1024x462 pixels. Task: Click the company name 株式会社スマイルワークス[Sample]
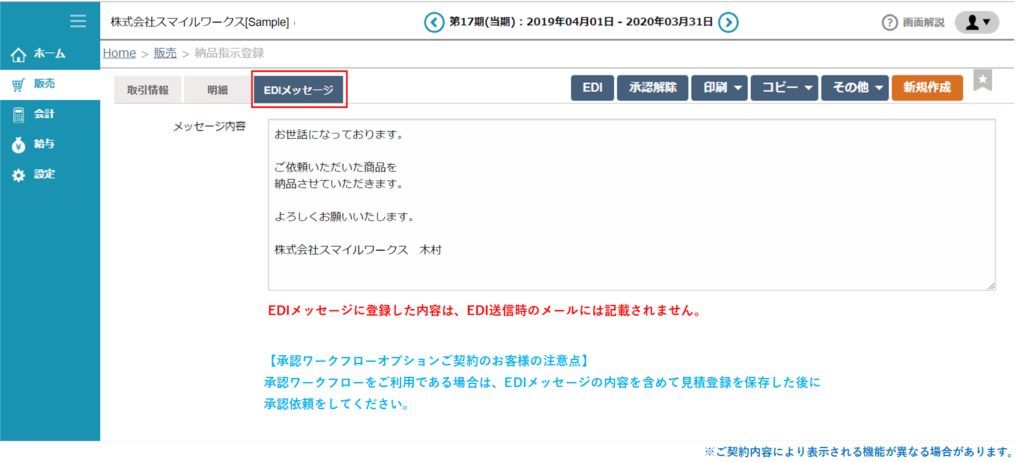200,22
